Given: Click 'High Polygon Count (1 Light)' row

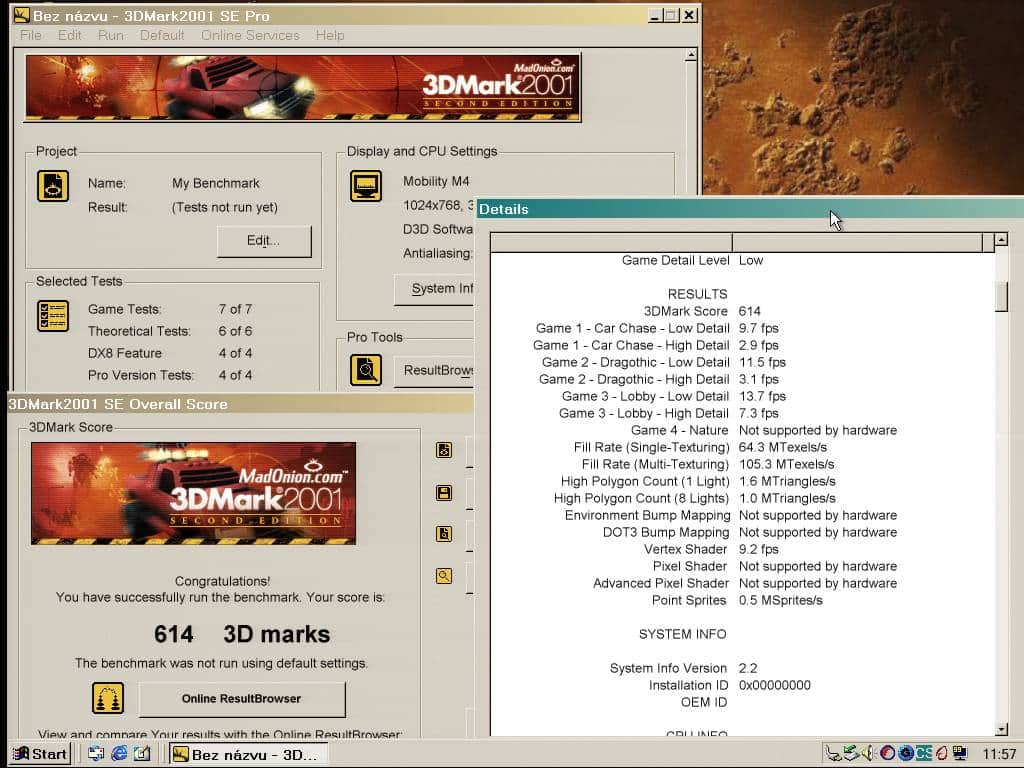Looking at the screenshot, I should click(x=743, y=481).
